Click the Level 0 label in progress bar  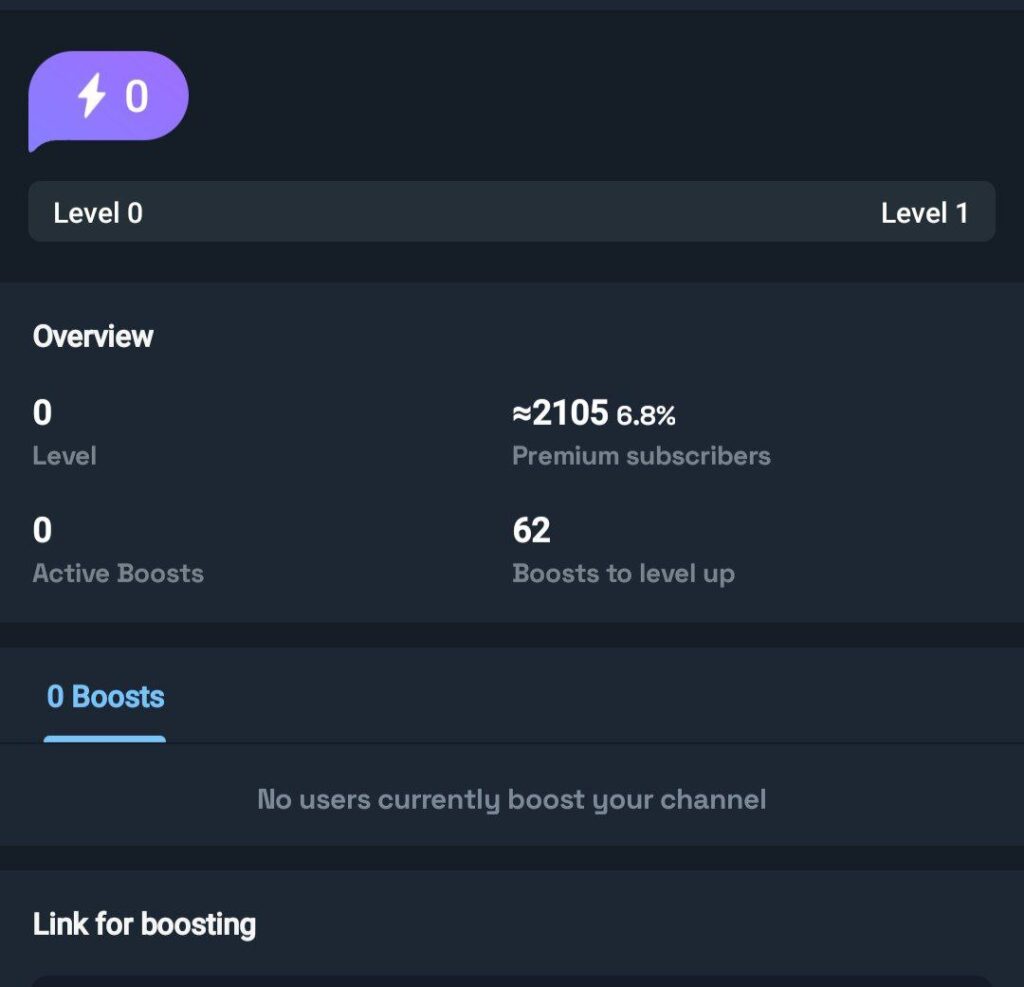click(98, 212)
